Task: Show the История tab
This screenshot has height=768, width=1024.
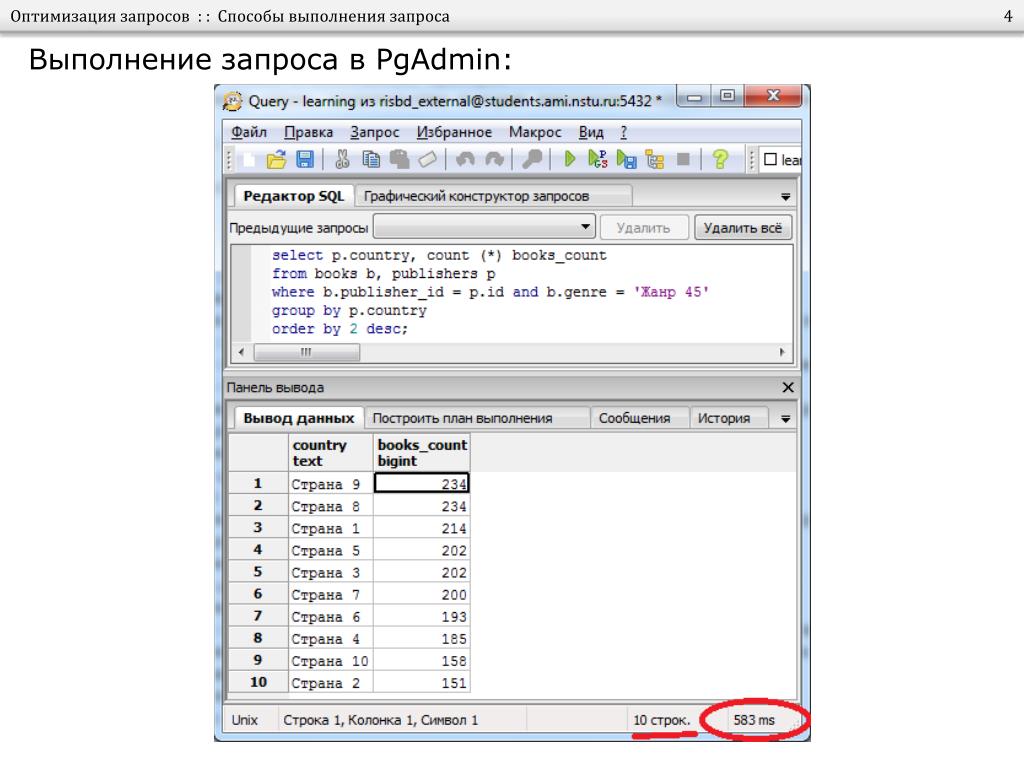Action: 729,418
